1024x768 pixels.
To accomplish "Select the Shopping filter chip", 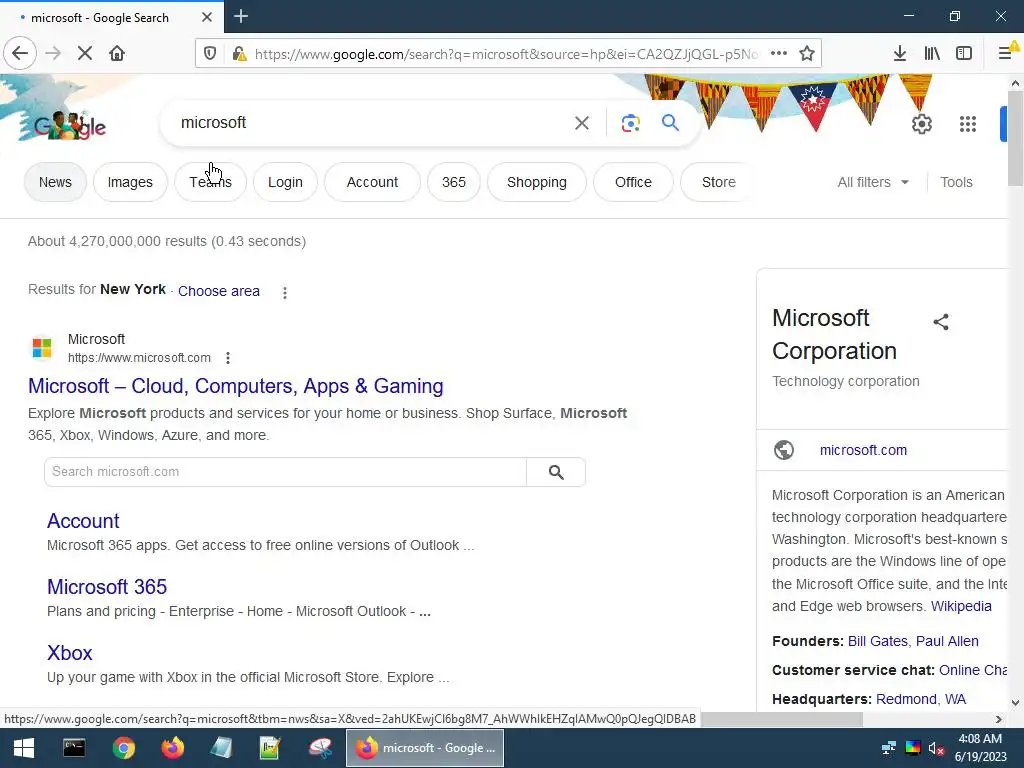I will [x=537, y=182].
